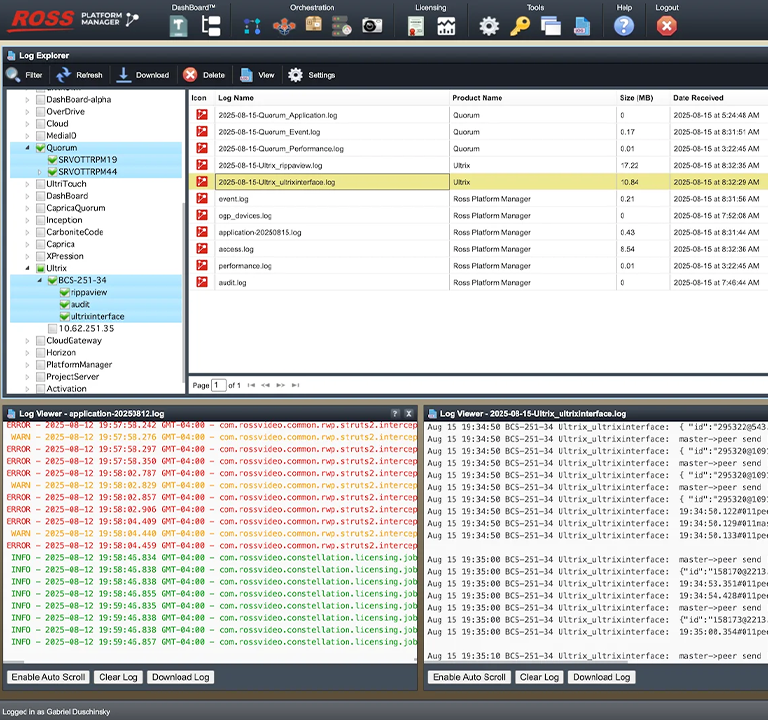Open the stacked windows Tools icon

point(551,26)
